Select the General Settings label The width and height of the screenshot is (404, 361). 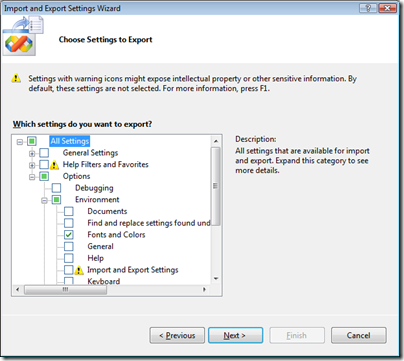(90, 153)
